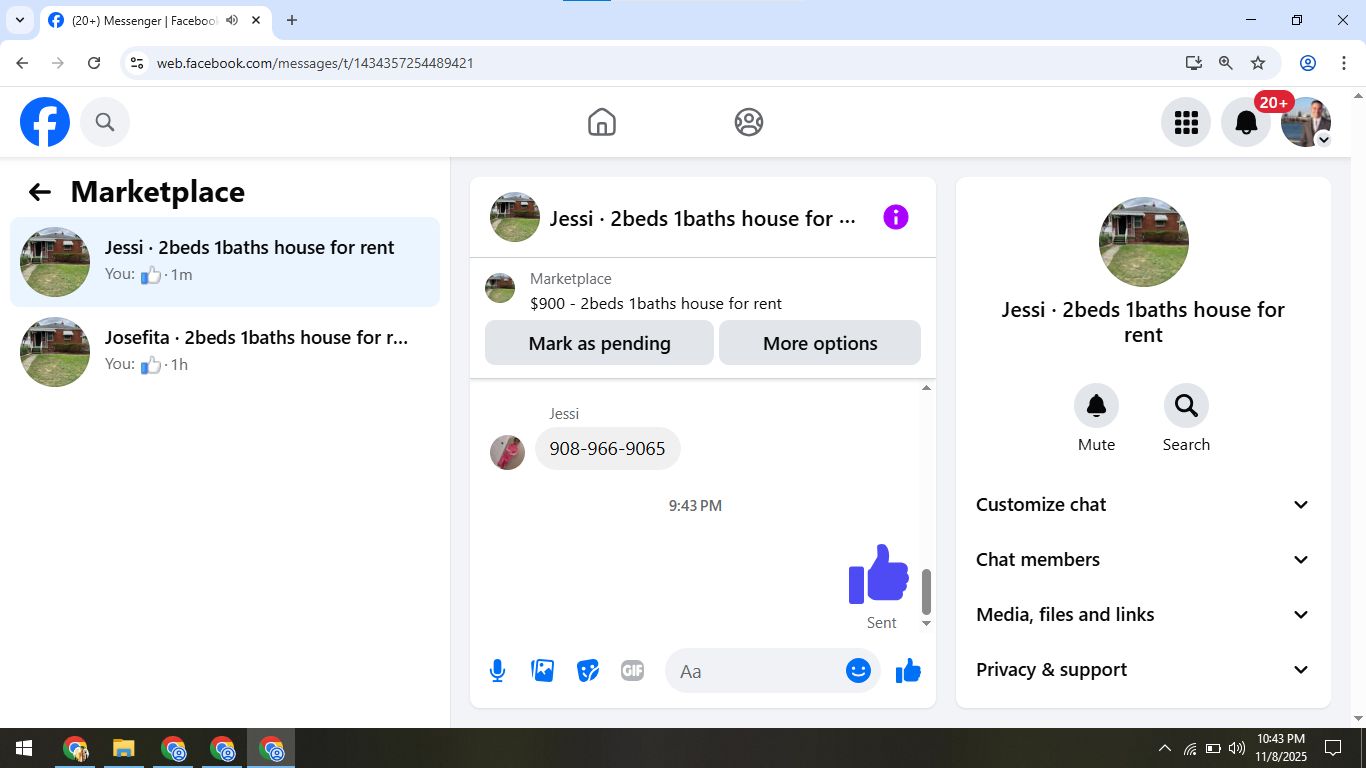Open Chrome three-dot menu

point(1344,63)
